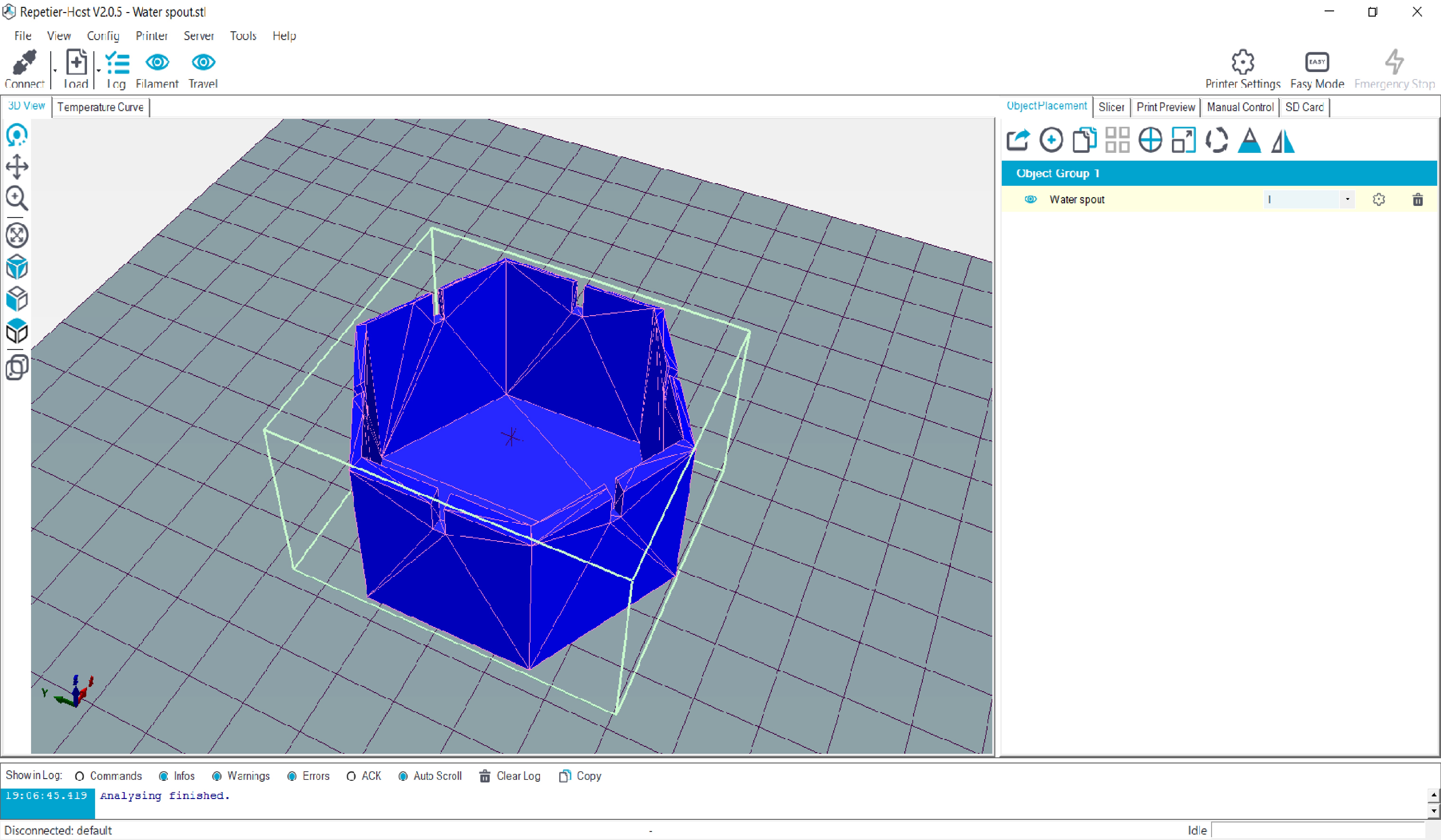Screen dimensions: 1441x840
Task: Select the Rotate view tool
Action: pos(17,136)
